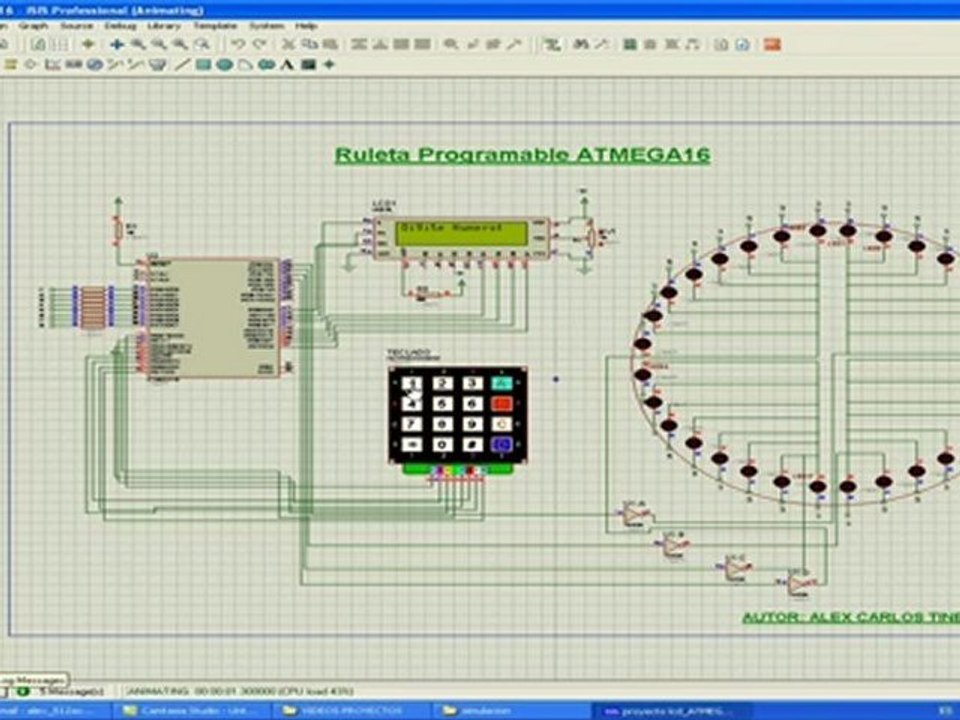
Task: Click the ISIS proyecto taskbar button
Action: coord(670,711)
